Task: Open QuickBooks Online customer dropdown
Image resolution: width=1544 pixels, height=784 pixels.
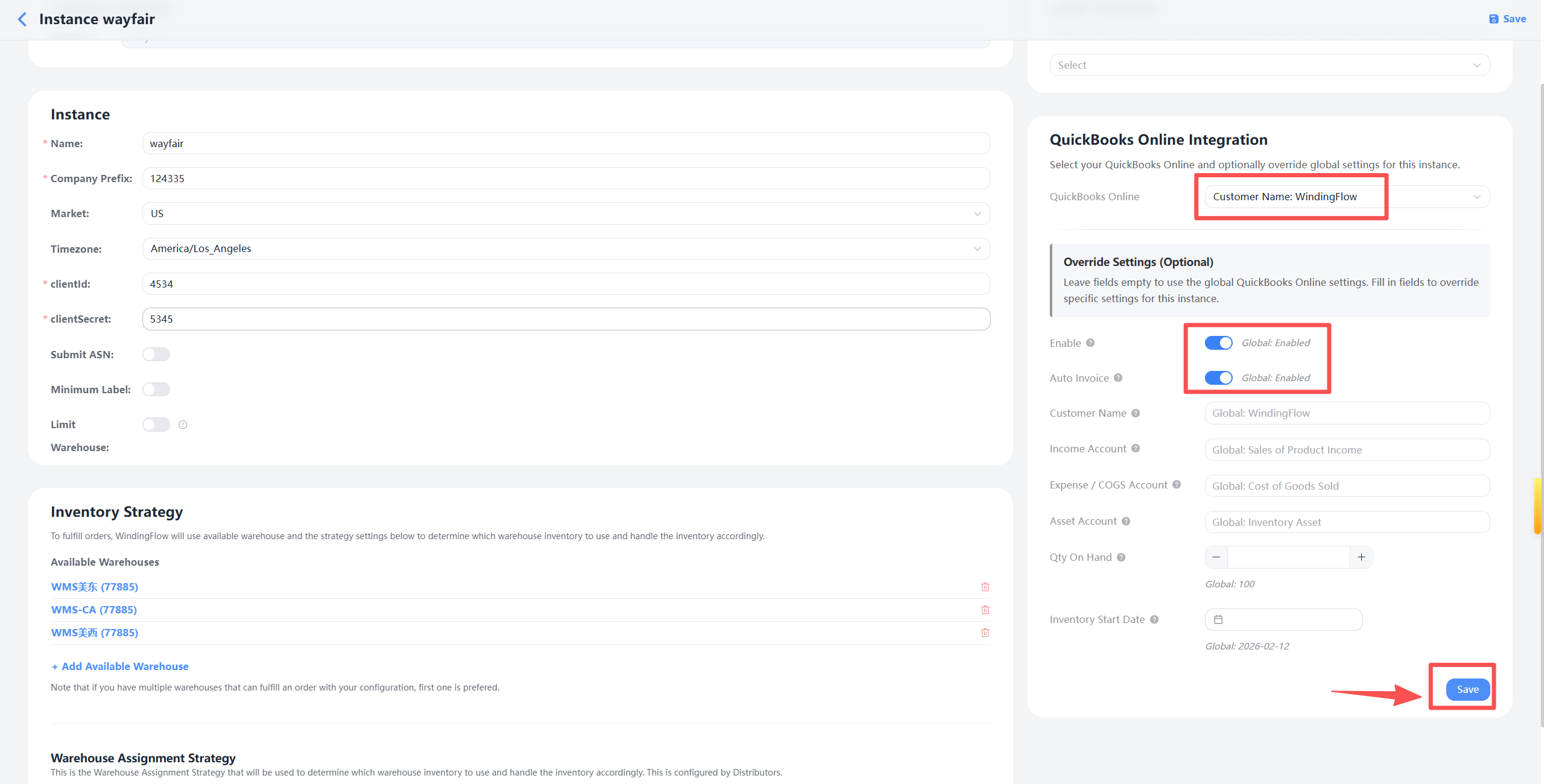Action: (1346, 197)
